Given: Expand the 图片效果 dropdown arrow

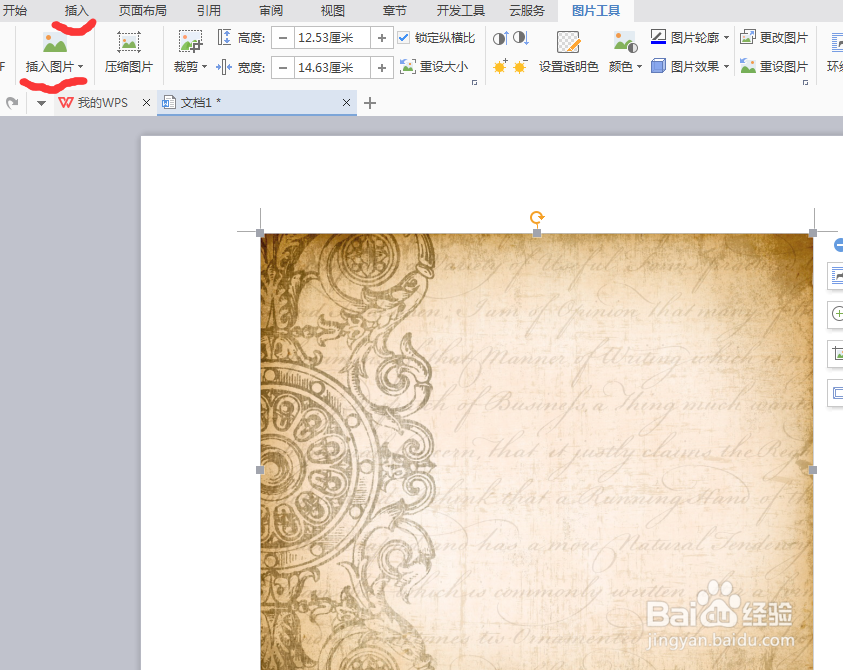Looking at the screenshot, I should coord(726,67).
